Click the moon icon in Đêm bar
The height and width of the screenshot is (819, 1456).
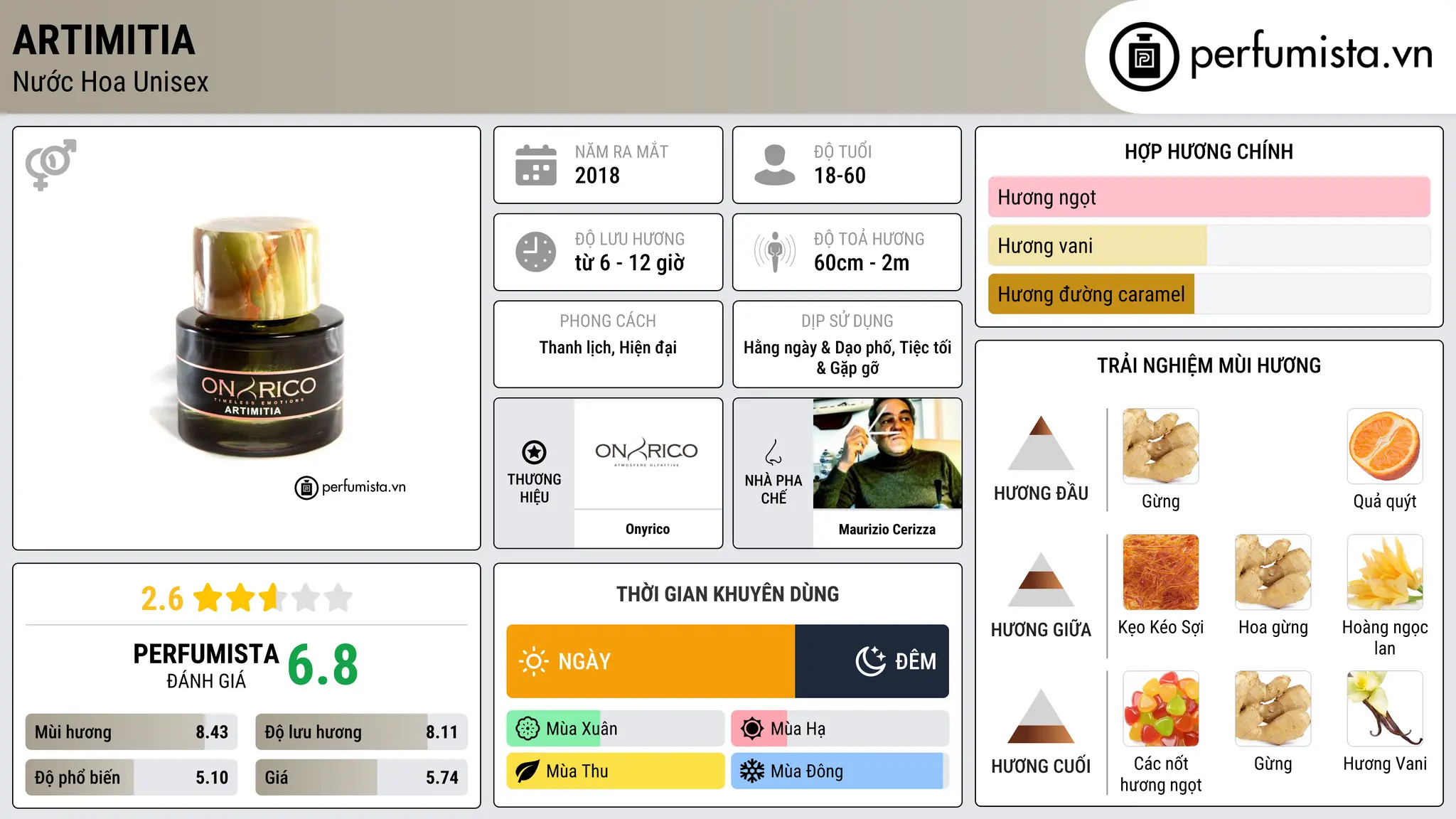click(870, 661)
